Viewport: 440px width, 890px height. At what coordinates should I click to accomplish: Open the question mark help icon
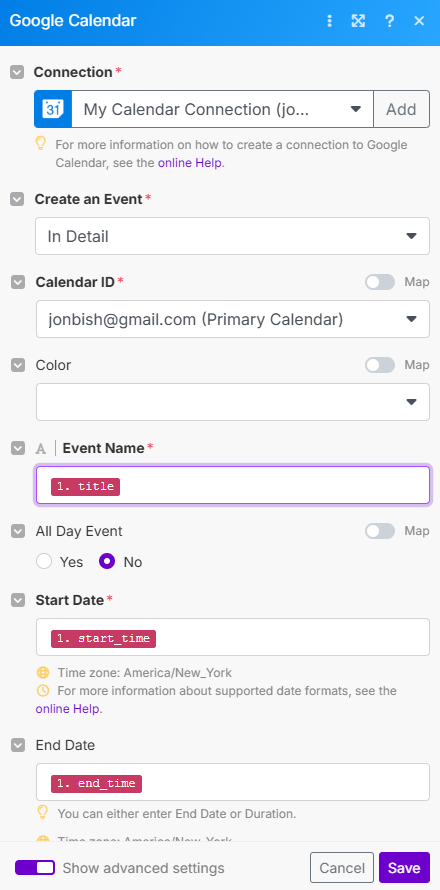(x=389, y=22)
